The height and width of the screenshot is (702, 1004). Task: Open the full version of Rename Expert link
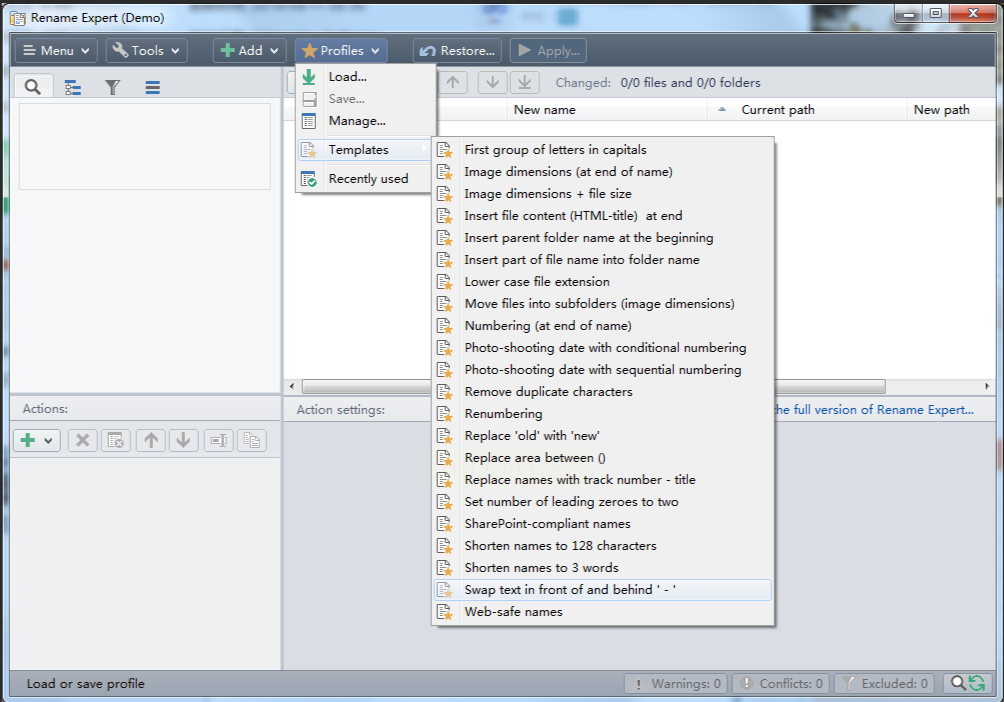click(x=872, y=409)
